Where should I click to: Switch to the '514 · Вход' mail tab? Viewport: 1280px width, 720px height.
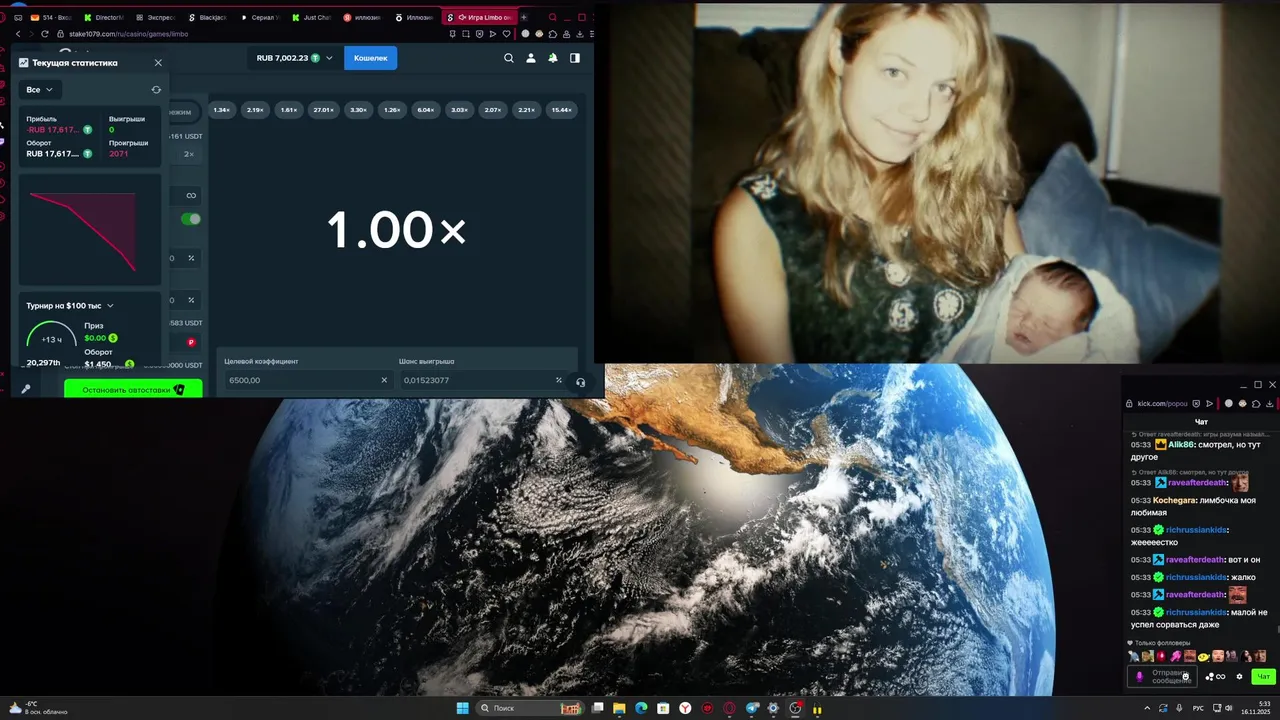tap(52, 17)
